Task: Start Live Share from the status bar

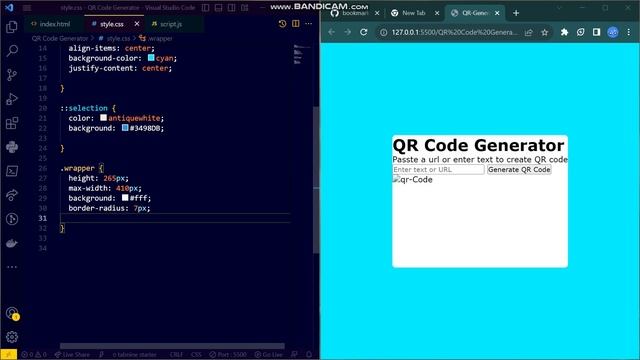Action: click(72, 355)
